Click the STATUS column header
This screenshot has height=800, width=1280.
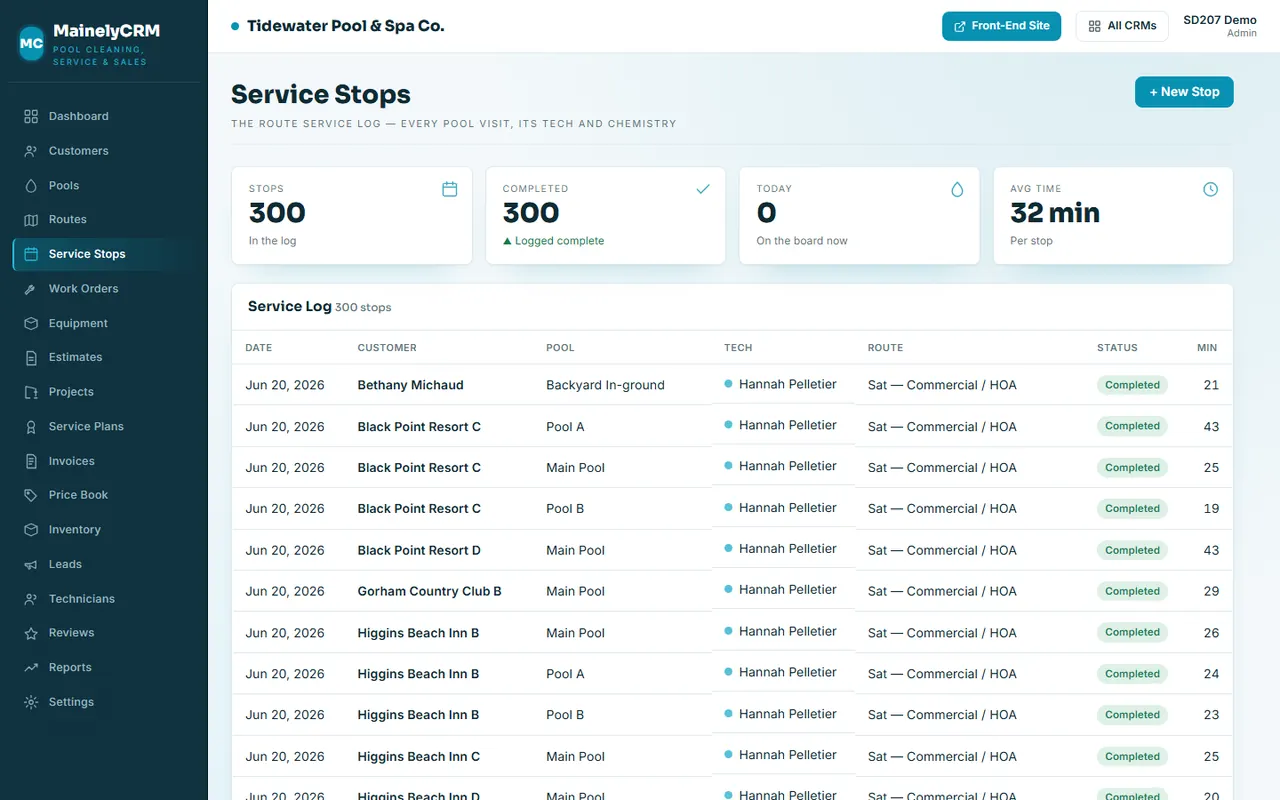[x=1117, y=348]
